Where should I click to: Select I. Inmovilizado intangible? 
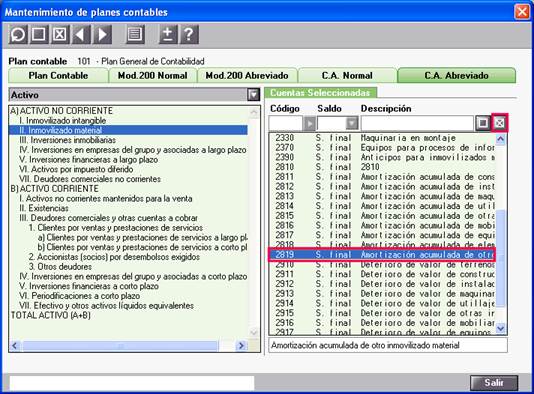pyautogui.click(x=63, y=120)
